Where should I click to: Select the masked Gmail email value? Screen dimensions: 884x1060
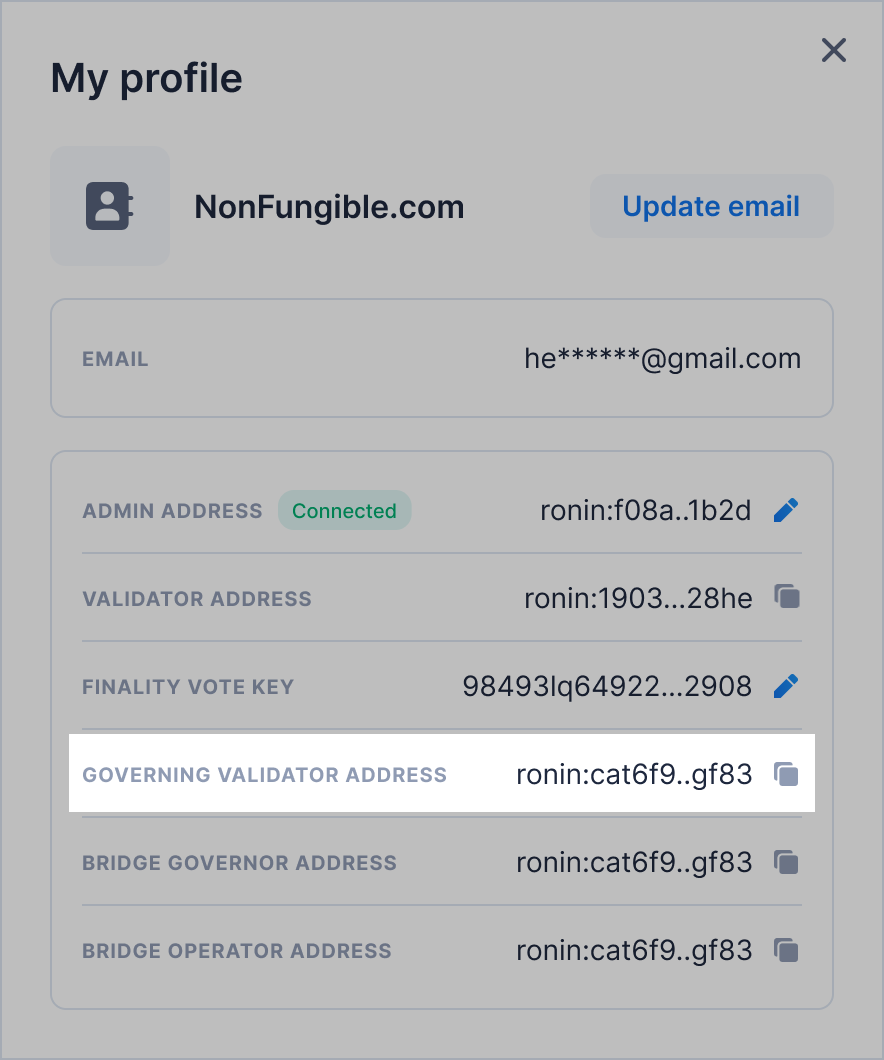pos(662,358)
